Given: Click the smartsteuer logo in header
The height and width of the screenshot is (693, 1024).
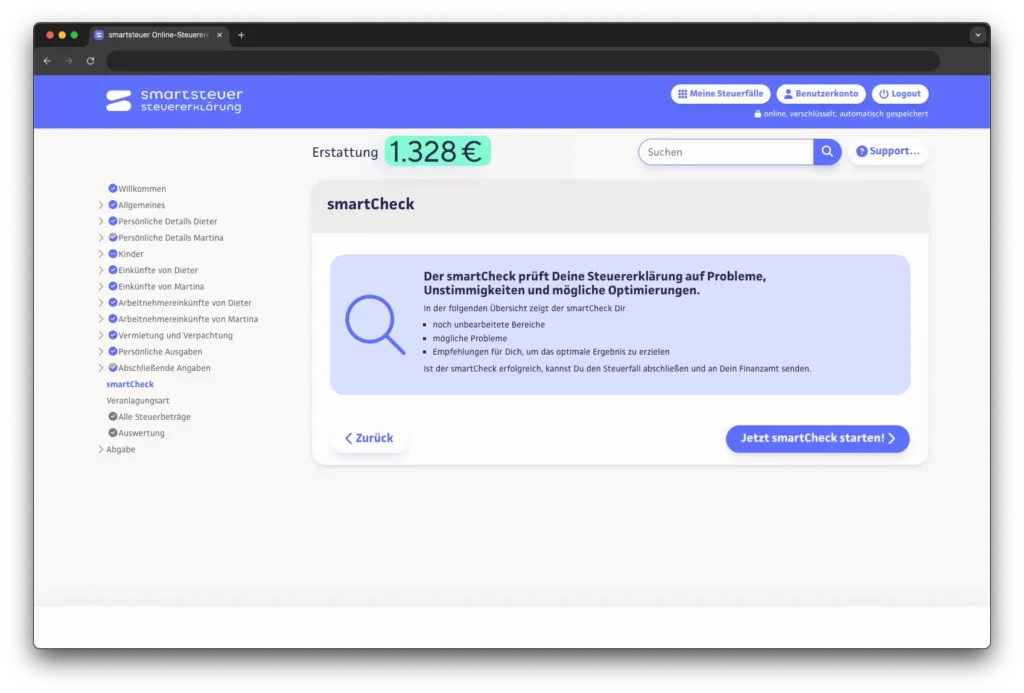Looking at the screenshot, I should point(174,100).
